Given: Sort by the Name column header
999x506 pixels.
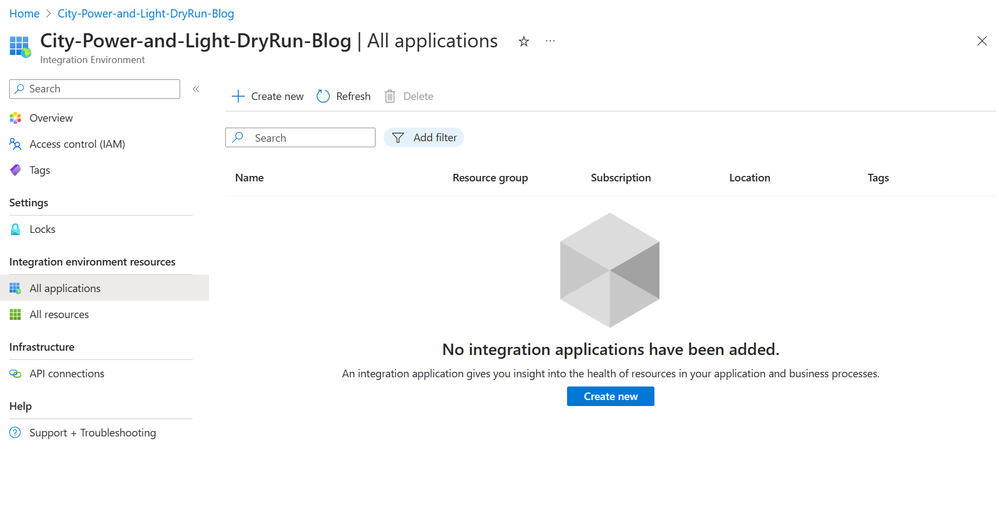Looking at the screenshot, I should click(249, 178).
